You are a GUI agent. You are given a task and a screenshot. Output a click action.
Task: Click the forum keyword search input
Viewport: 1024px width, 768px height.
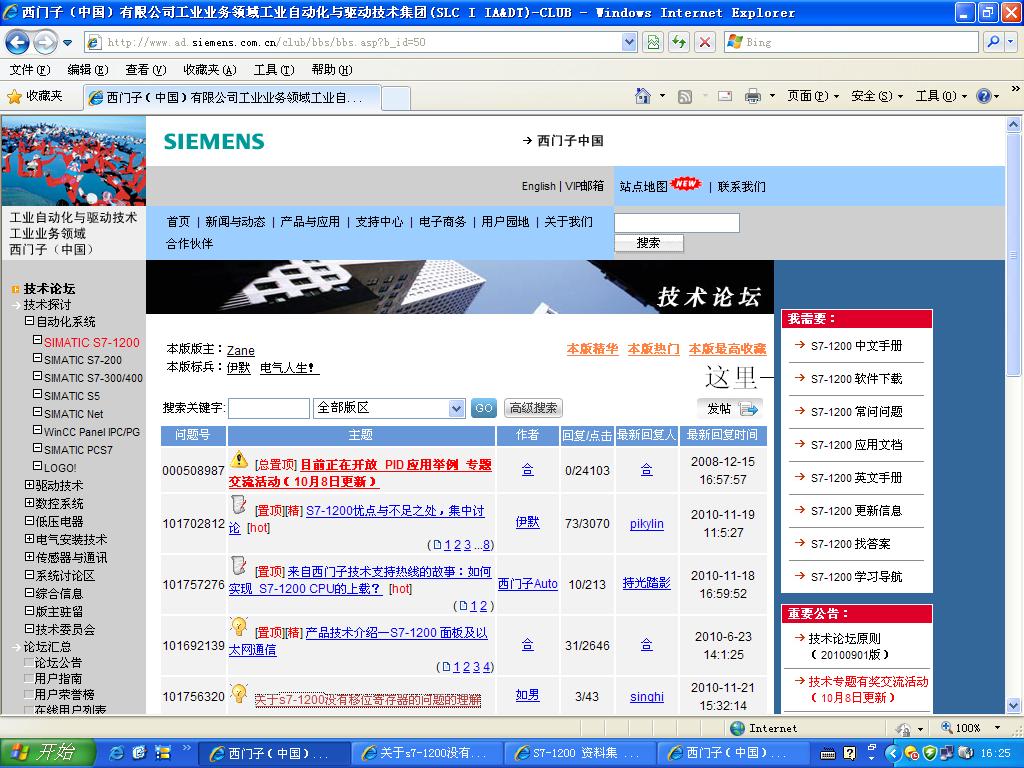tap(268, 408)
